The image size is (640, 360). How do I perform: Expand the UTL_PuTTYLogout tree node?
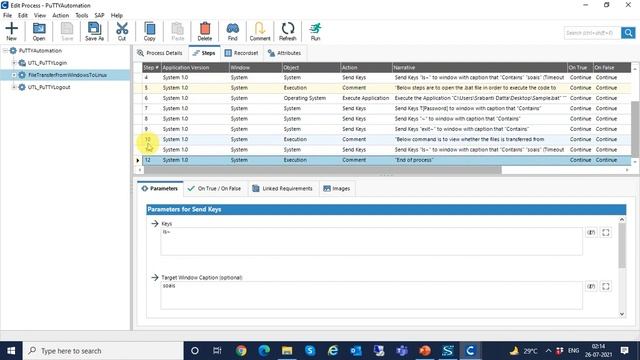click(14, 87)
